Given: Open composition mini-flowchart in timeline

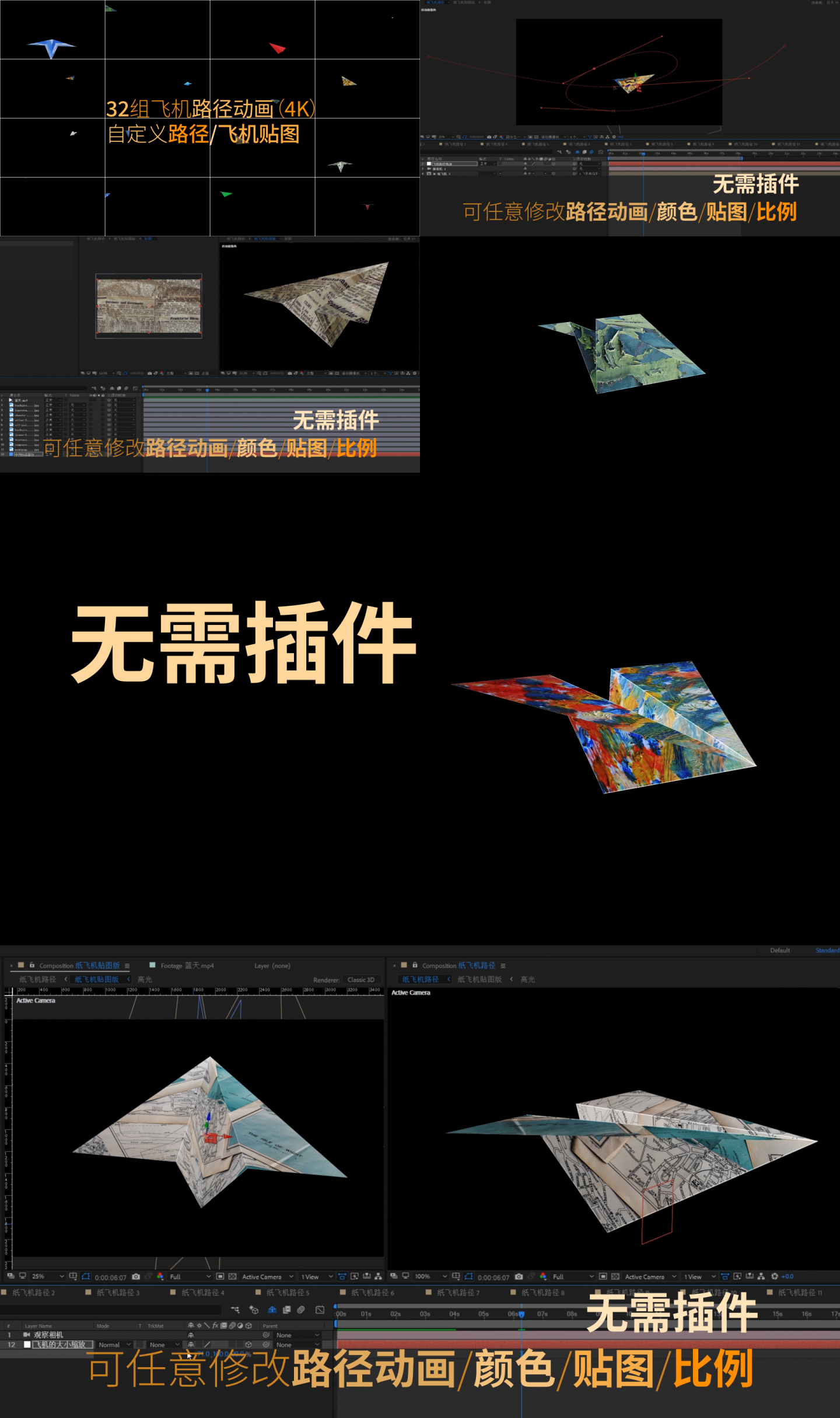Looking at the screenshot, I should coord(235,1310).
